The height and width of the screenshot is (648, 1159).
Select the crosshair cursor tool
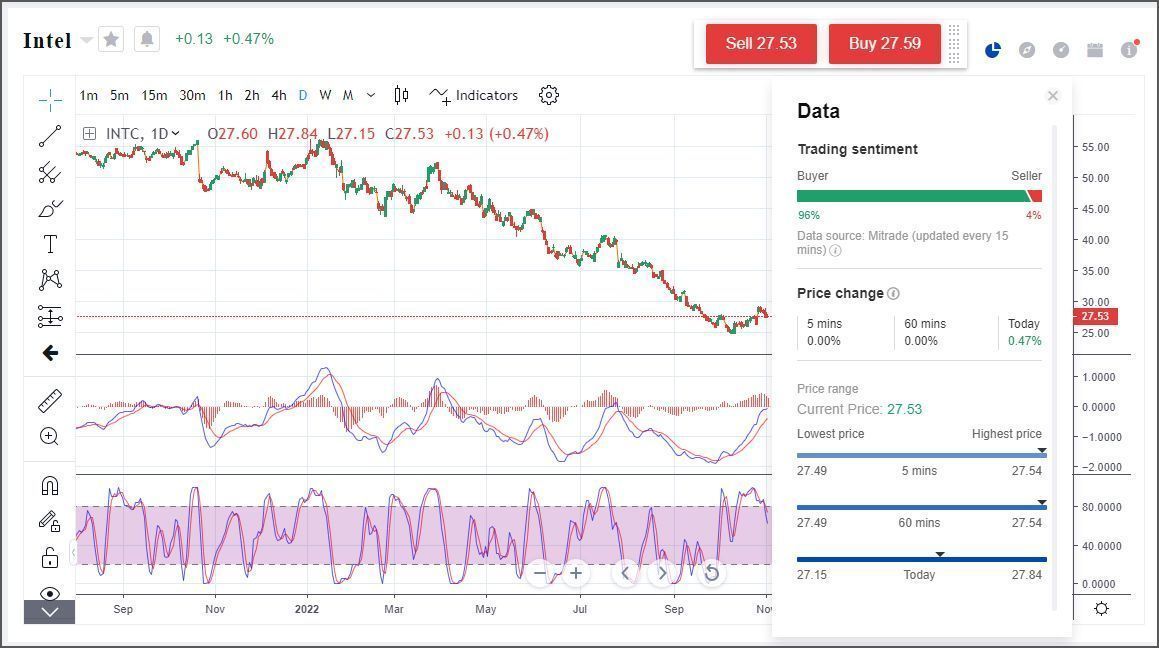48,100
